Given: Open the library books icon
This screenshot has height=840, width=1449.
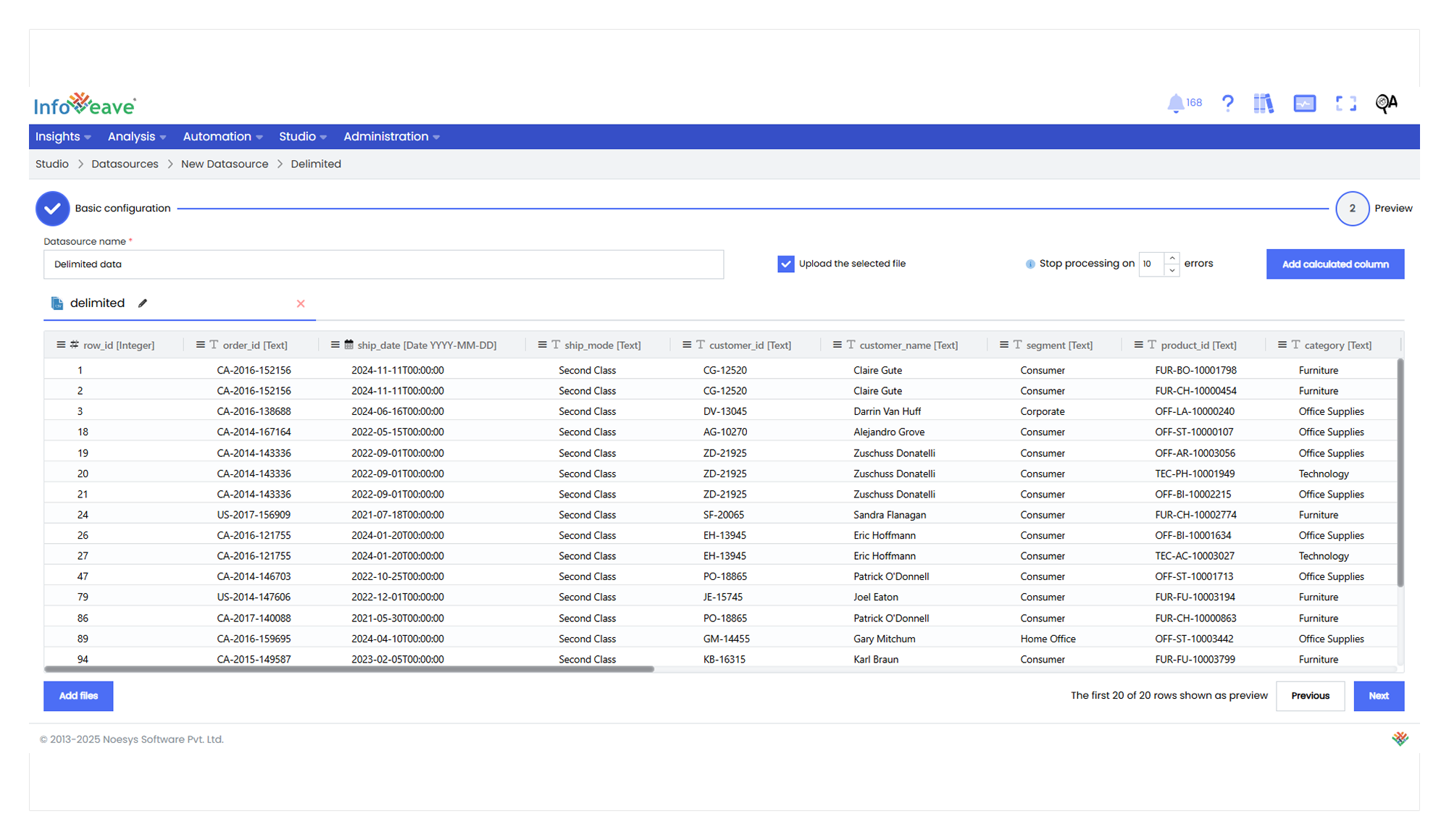Looking at the screenshot, I should [x=1264, y=104].
